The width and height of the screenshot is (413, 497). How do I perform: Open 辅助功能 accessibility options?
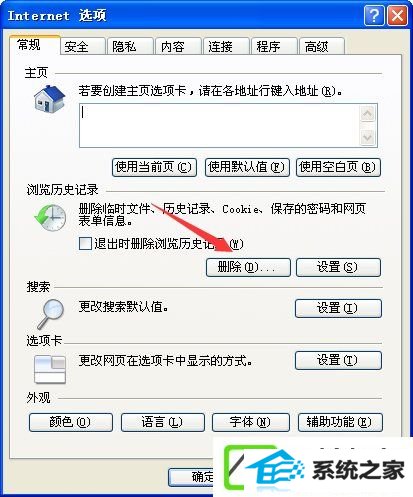click(x=340, y=422)
